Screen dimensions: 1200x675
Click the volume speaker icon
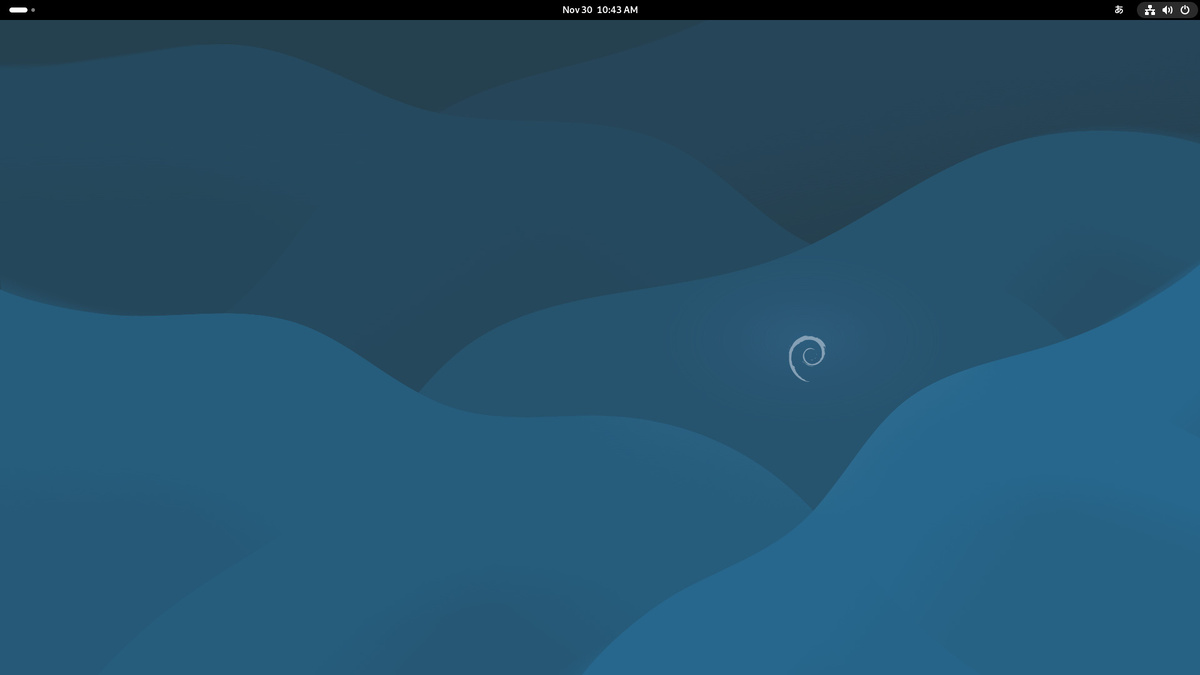point(1167,10)
